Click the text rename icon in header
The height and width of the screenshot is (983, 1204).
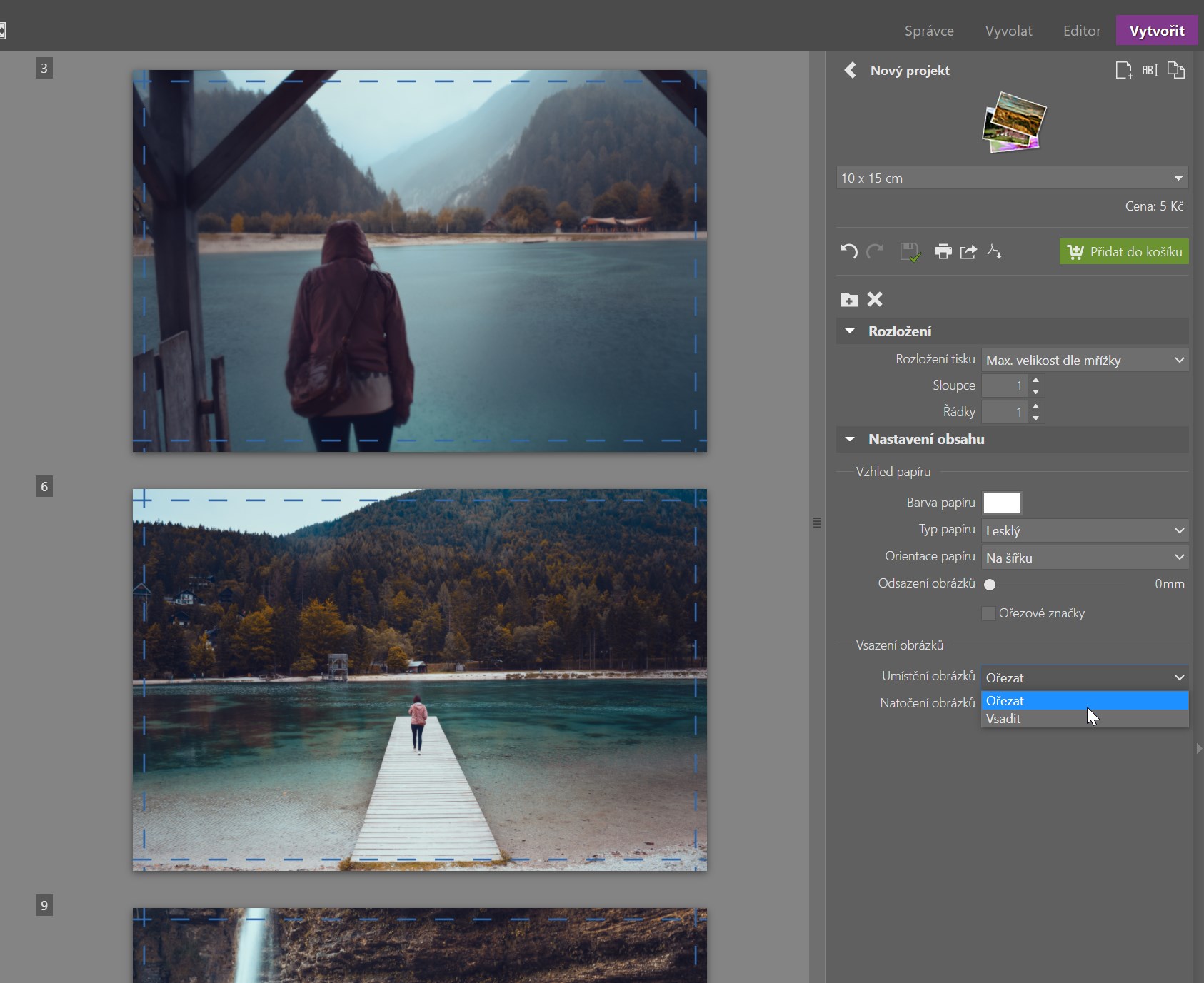point(1150,70)
